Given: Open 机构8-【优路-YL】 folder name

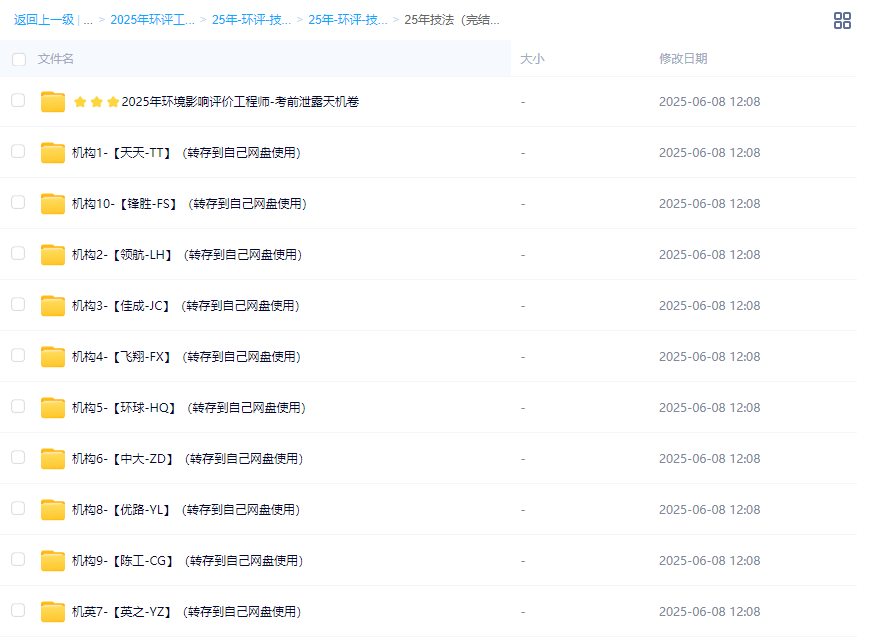Looking at the screenshot, I should 186,510.
